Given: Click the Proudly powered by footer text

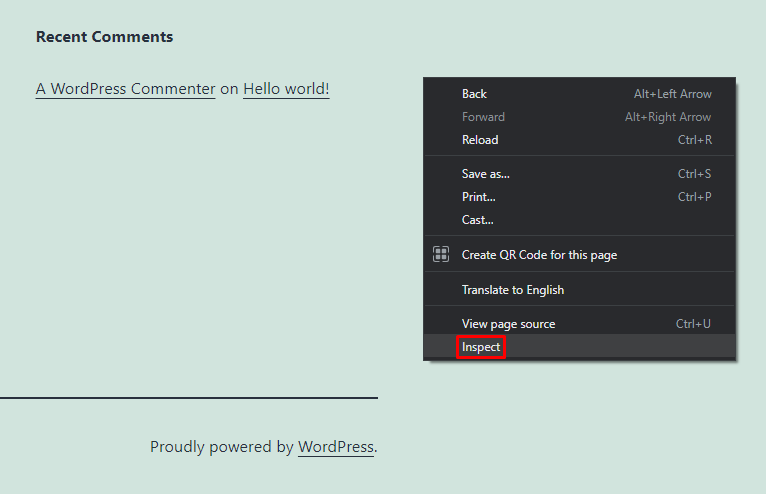Looking at the screenshot, I should tap(221, 447).
